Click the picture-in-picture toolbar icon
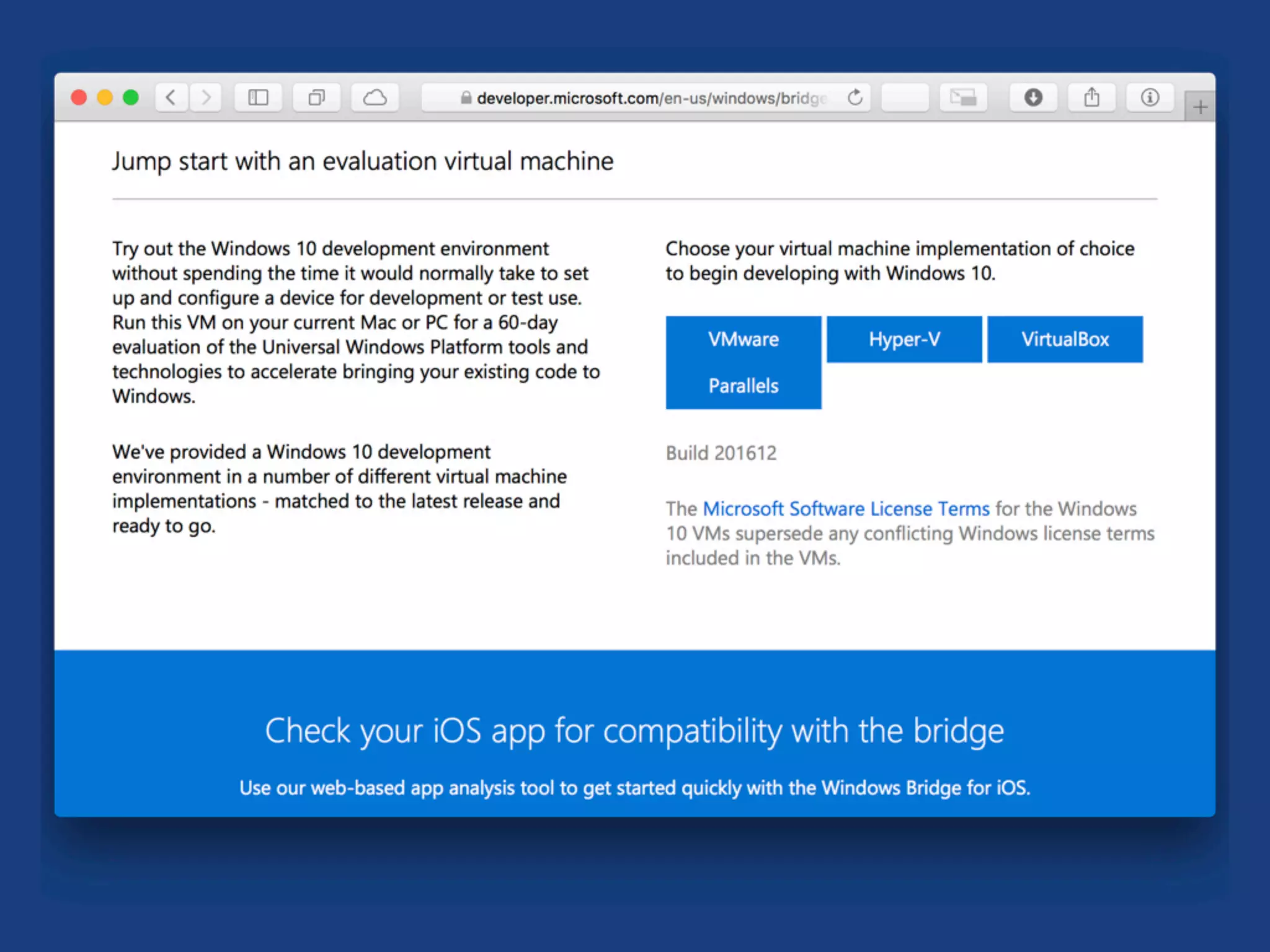Image resolution: width=1270 pixels, height=952 pixels. click(963, 97)
